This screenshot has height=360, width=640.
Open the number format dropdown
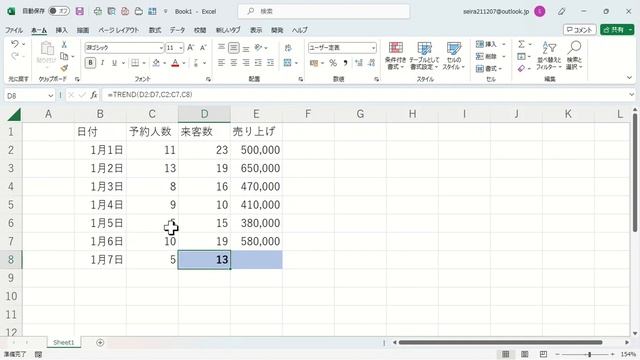coord(373,48)
